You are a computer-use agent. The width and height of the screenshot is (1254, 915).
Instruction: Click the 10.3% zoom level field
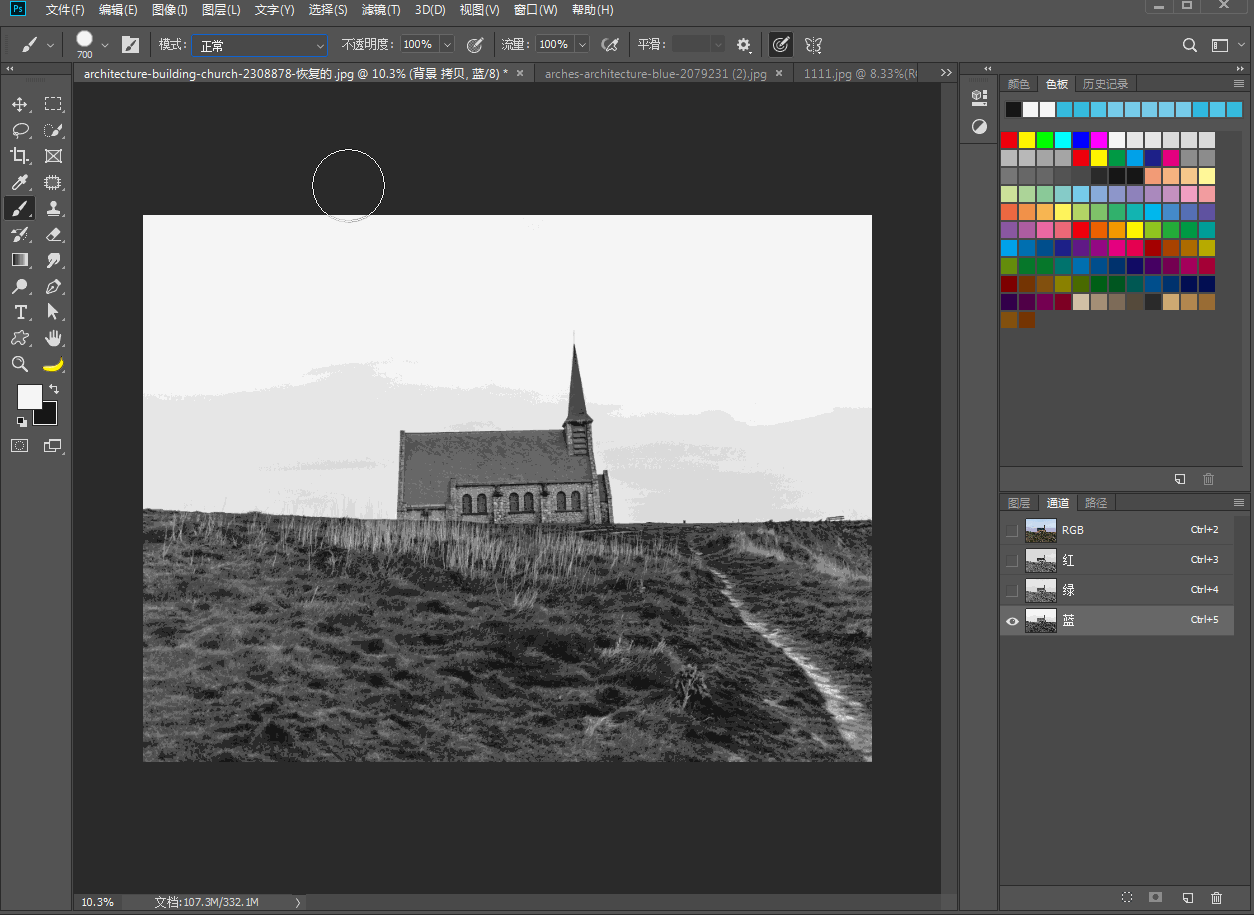[x=98, y=902]
